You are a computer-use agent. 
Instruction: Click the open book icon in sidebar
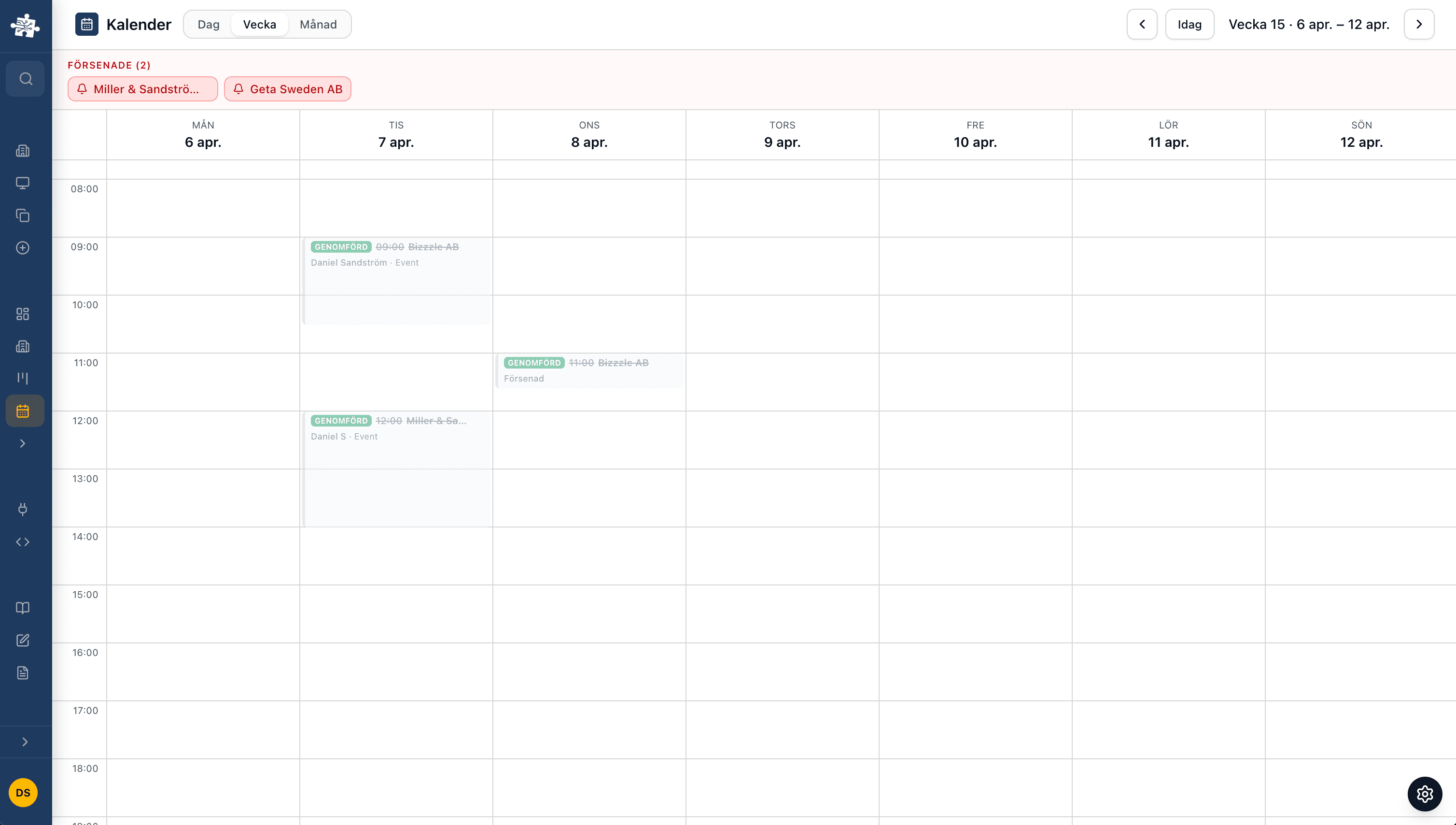point(23,608)
